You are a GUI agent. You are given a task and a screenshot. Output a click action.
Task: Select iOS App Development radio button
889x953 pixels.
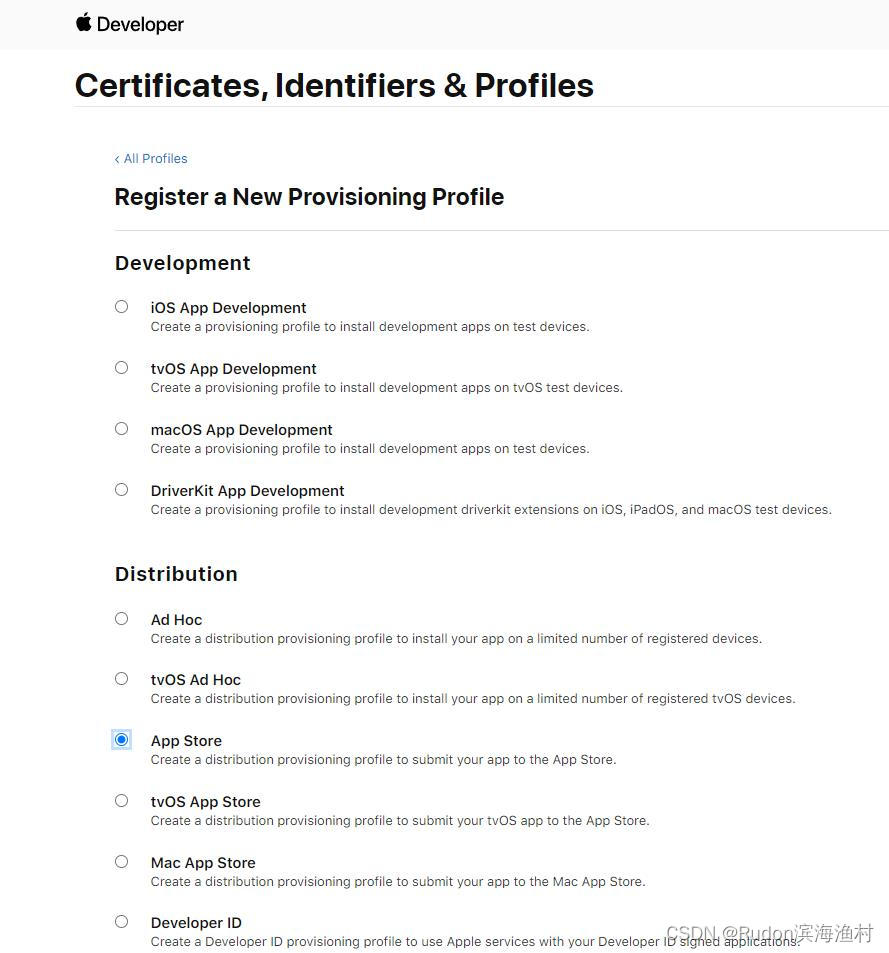click(122, 306)
